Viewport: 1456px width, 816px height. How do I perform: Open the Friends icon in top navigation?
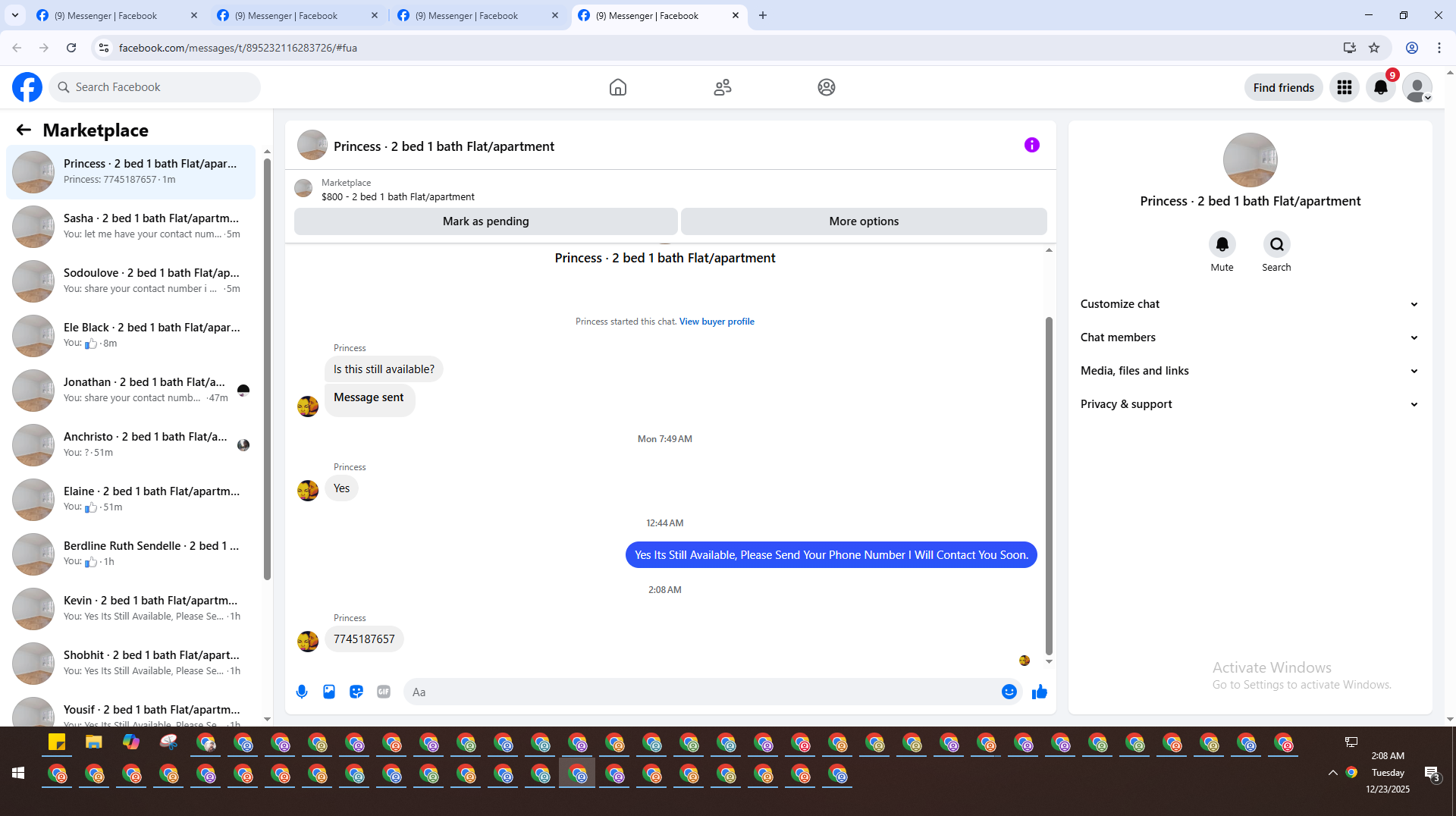point(723,87)
